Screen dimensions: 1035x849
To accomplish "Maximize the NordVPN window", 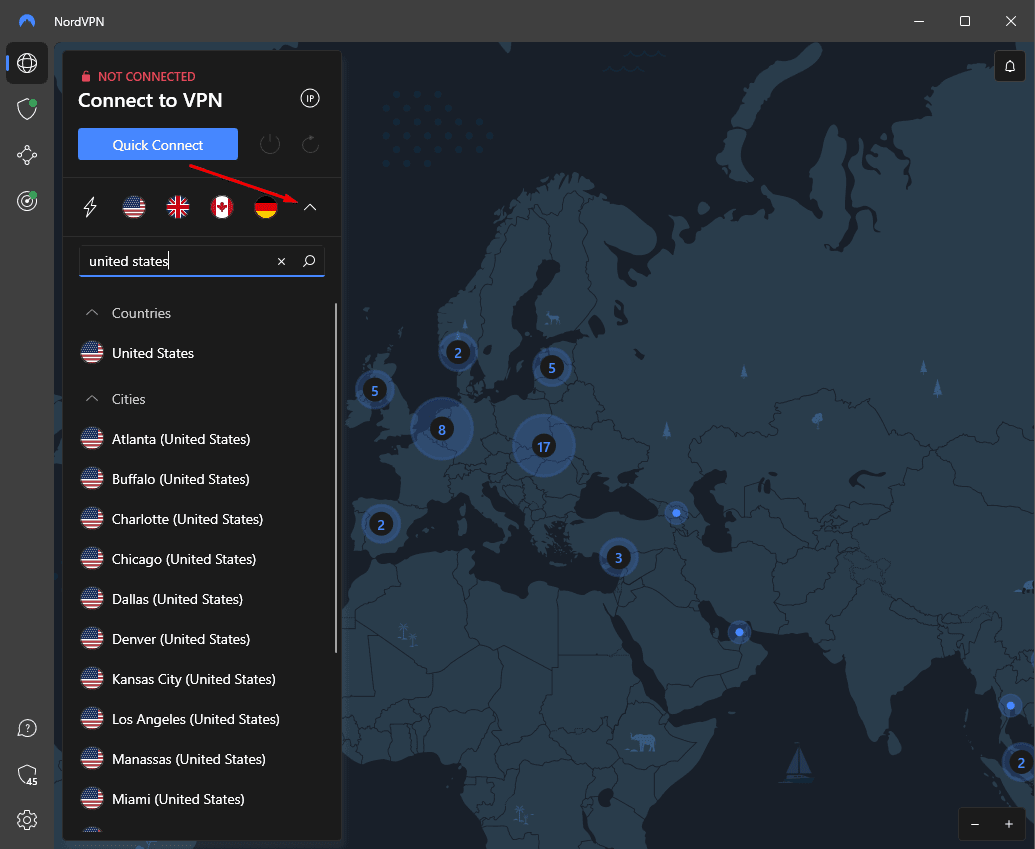I will tap(964, 21).
